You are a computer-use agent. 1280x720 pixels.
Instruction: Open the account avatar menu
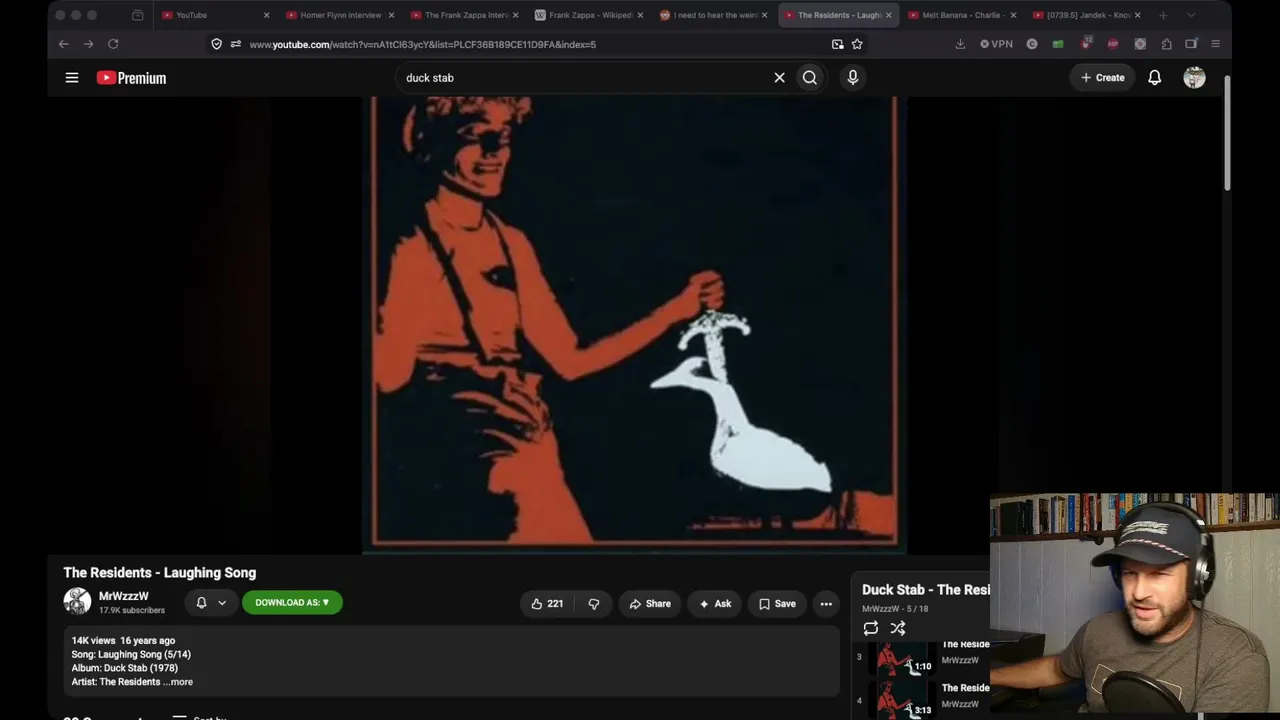(x=1194, y=77)
